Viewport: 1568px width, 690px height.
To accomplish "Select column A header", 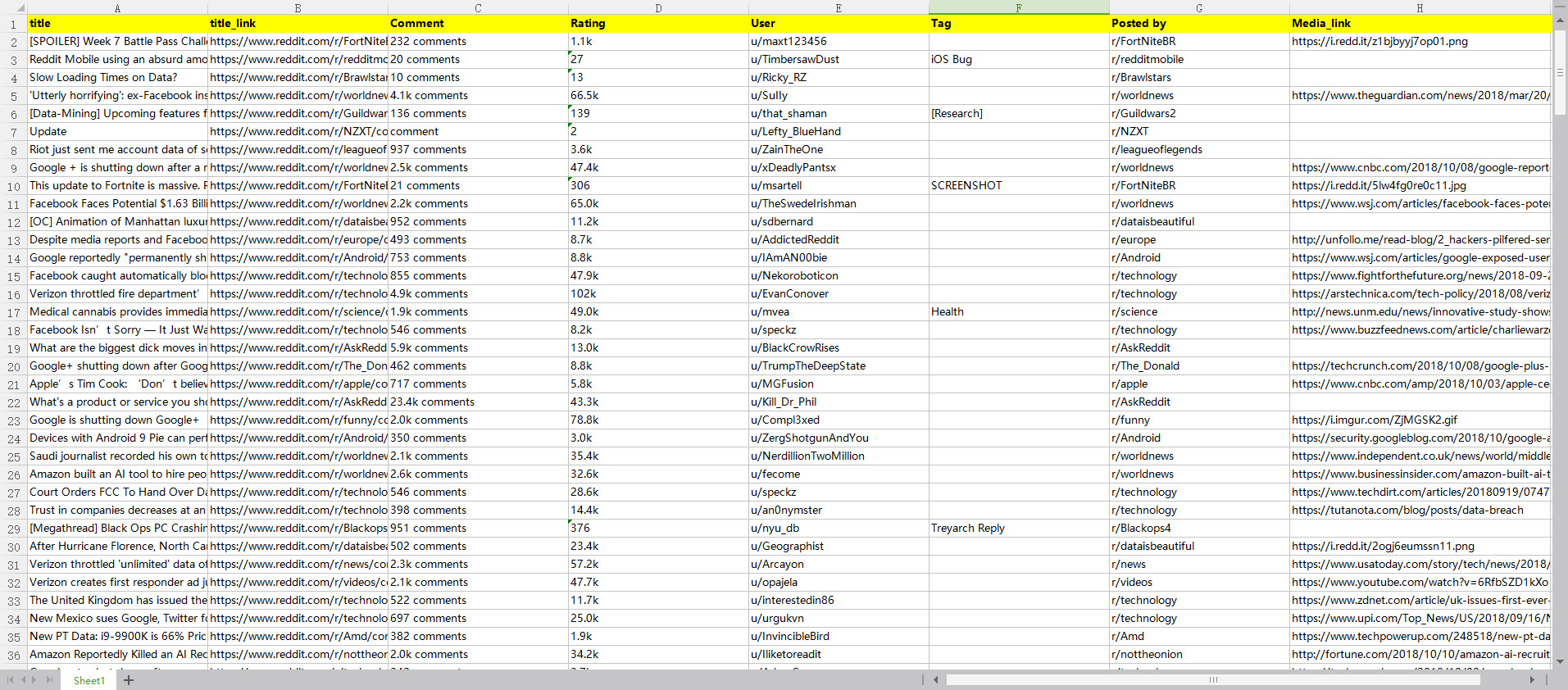I will [x=117, y=7].
